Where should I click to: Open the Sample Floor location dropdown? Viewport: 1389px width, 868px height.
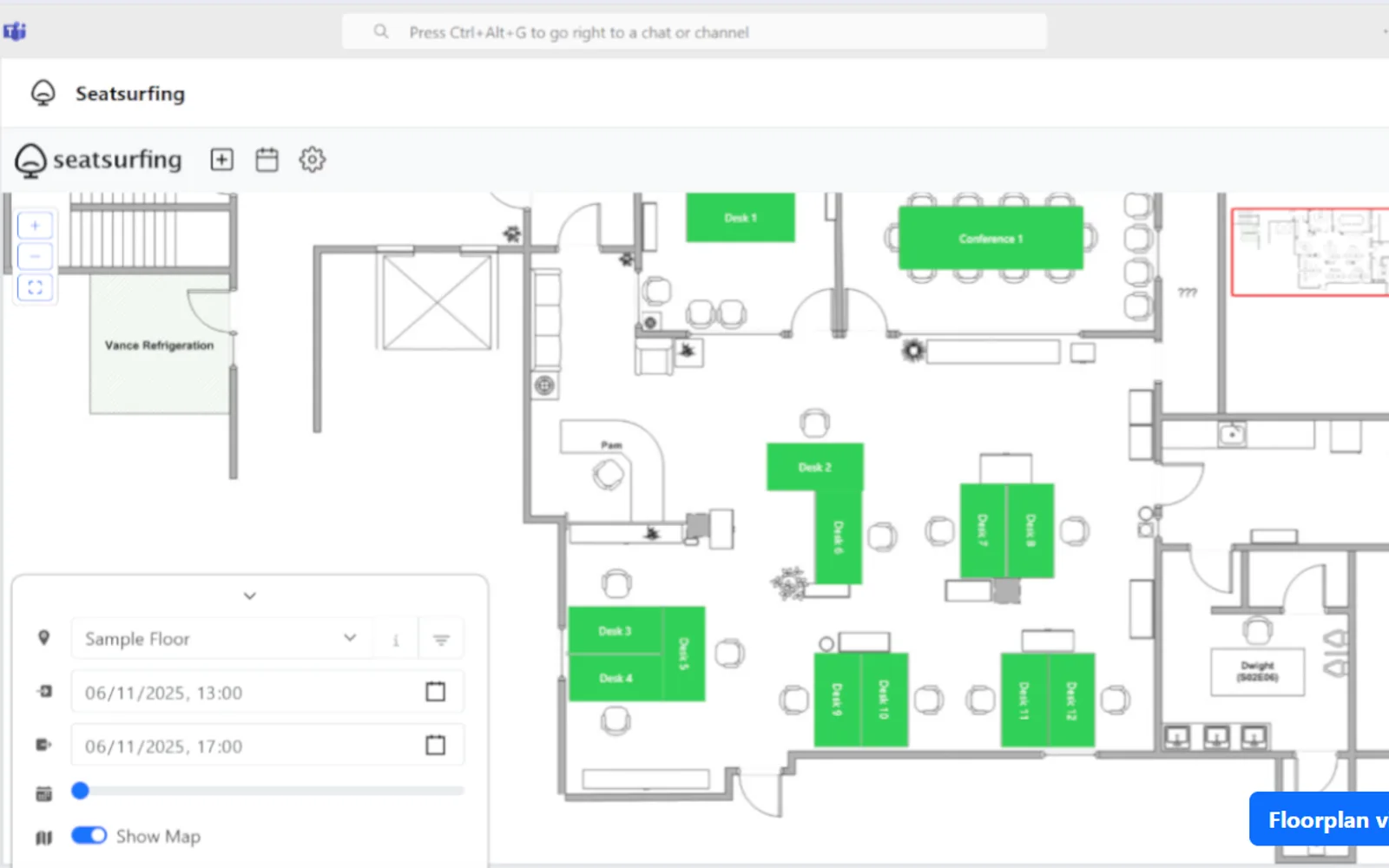(x=221, y=639)
